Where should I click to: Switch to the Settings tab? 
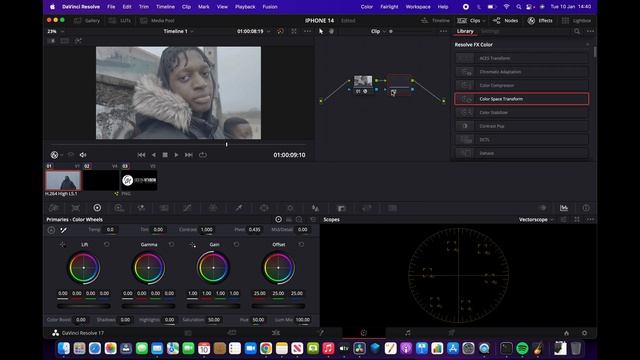pyautogui.click(x=490, y=31)
